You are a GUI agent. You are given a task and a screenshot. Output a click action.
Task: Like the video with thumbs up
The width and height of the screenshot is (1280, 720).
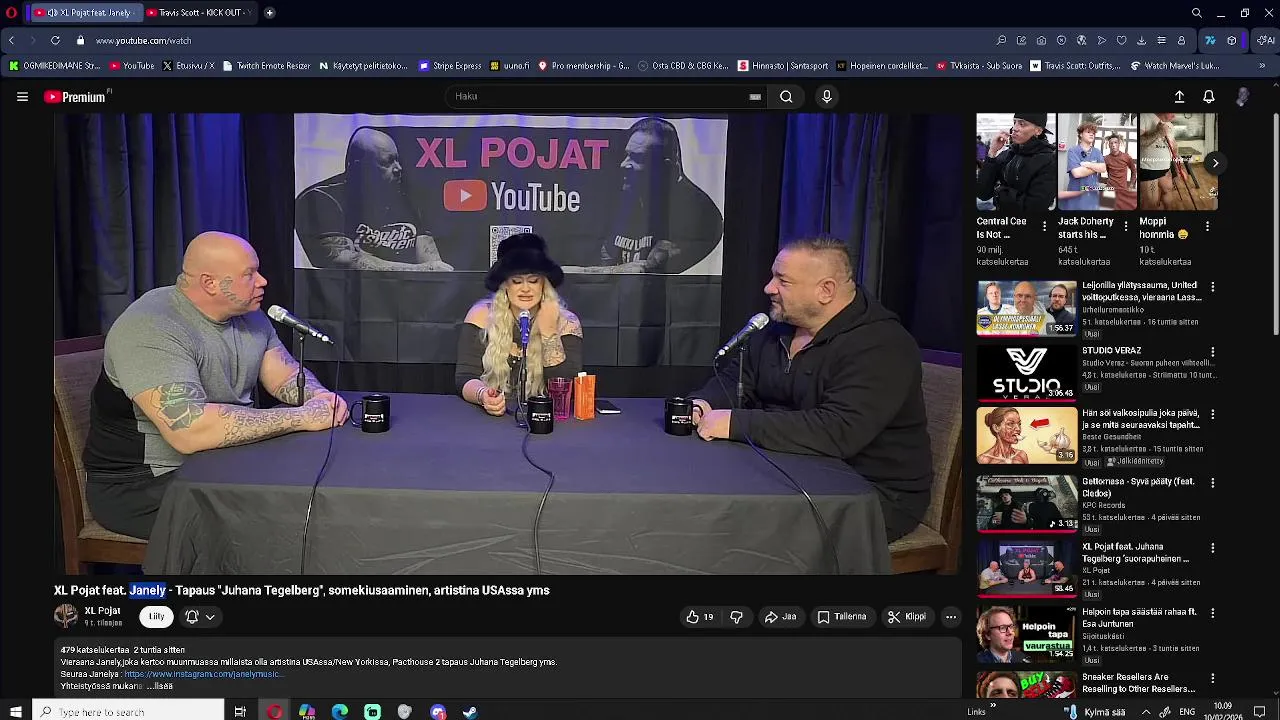click(699, 617)
